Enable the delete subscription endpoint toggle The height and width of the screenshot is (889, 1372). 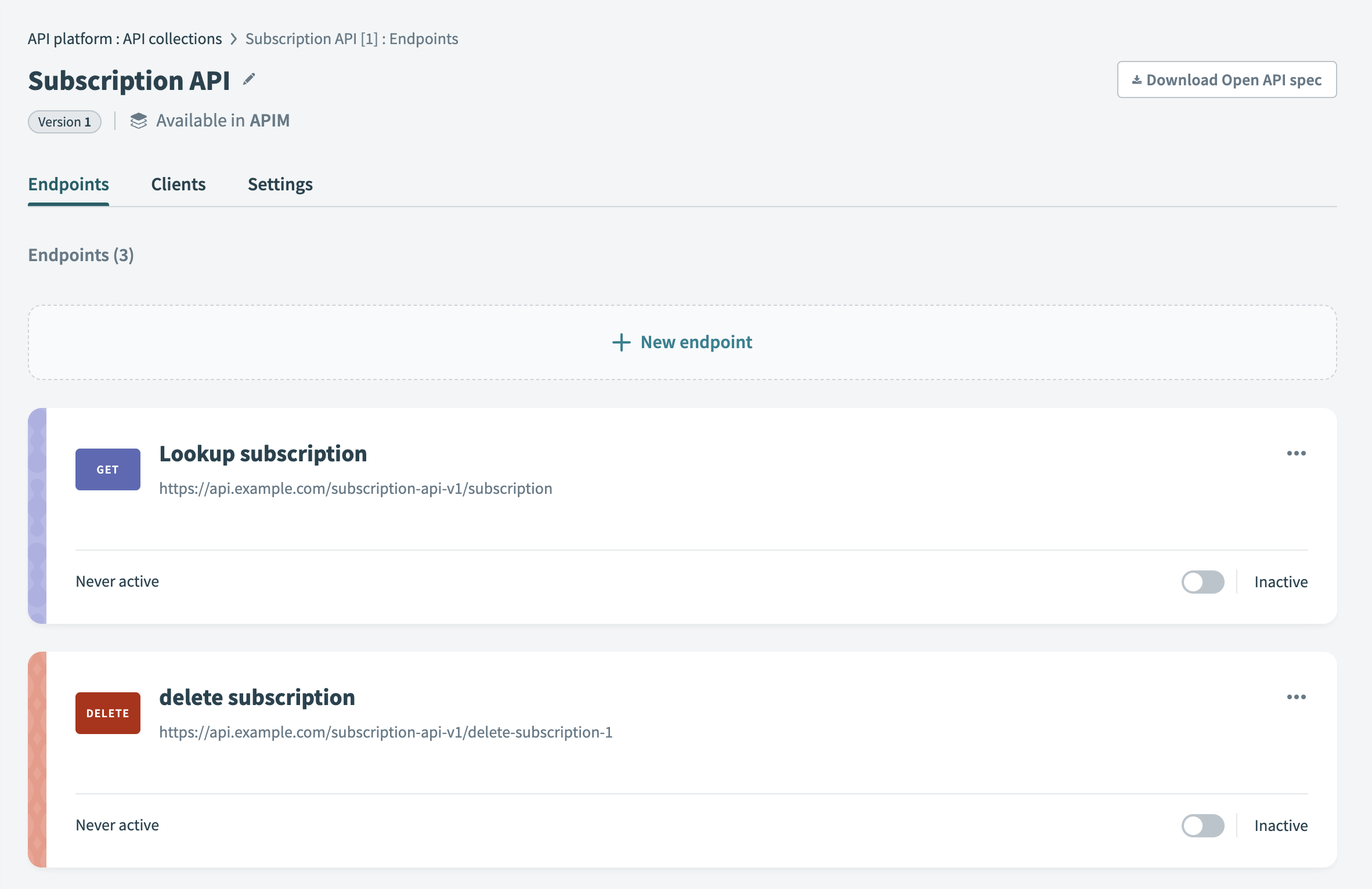coord(1202,825)
